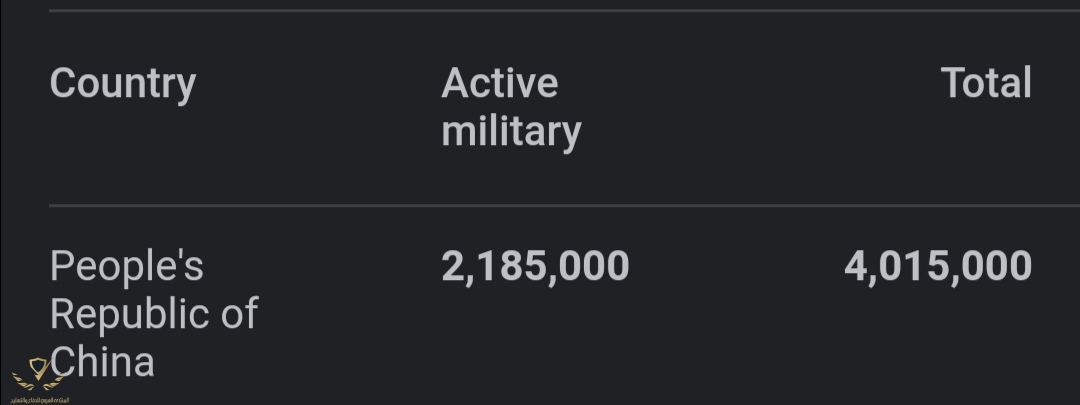Image resolution: width=1080 pixels, height=405 pixels.
Task: Click the word military in the header
Action: [x=511, y=132]
